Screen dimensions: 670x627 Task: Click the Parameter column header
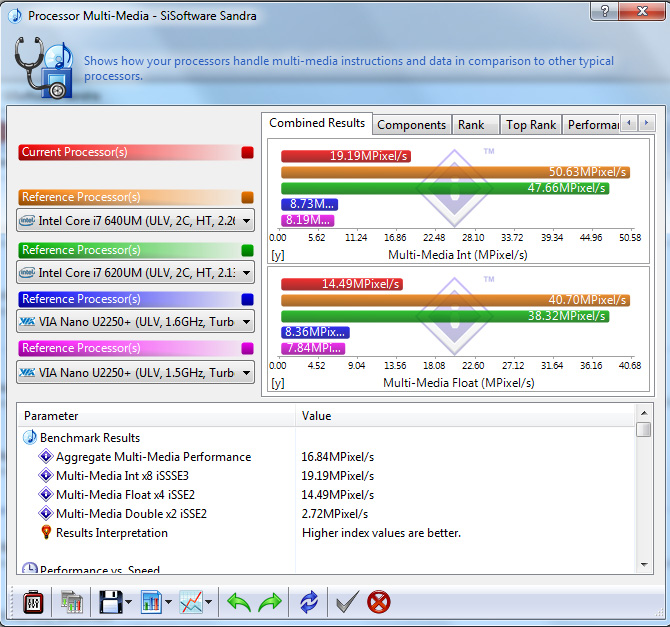pos(156,416)
